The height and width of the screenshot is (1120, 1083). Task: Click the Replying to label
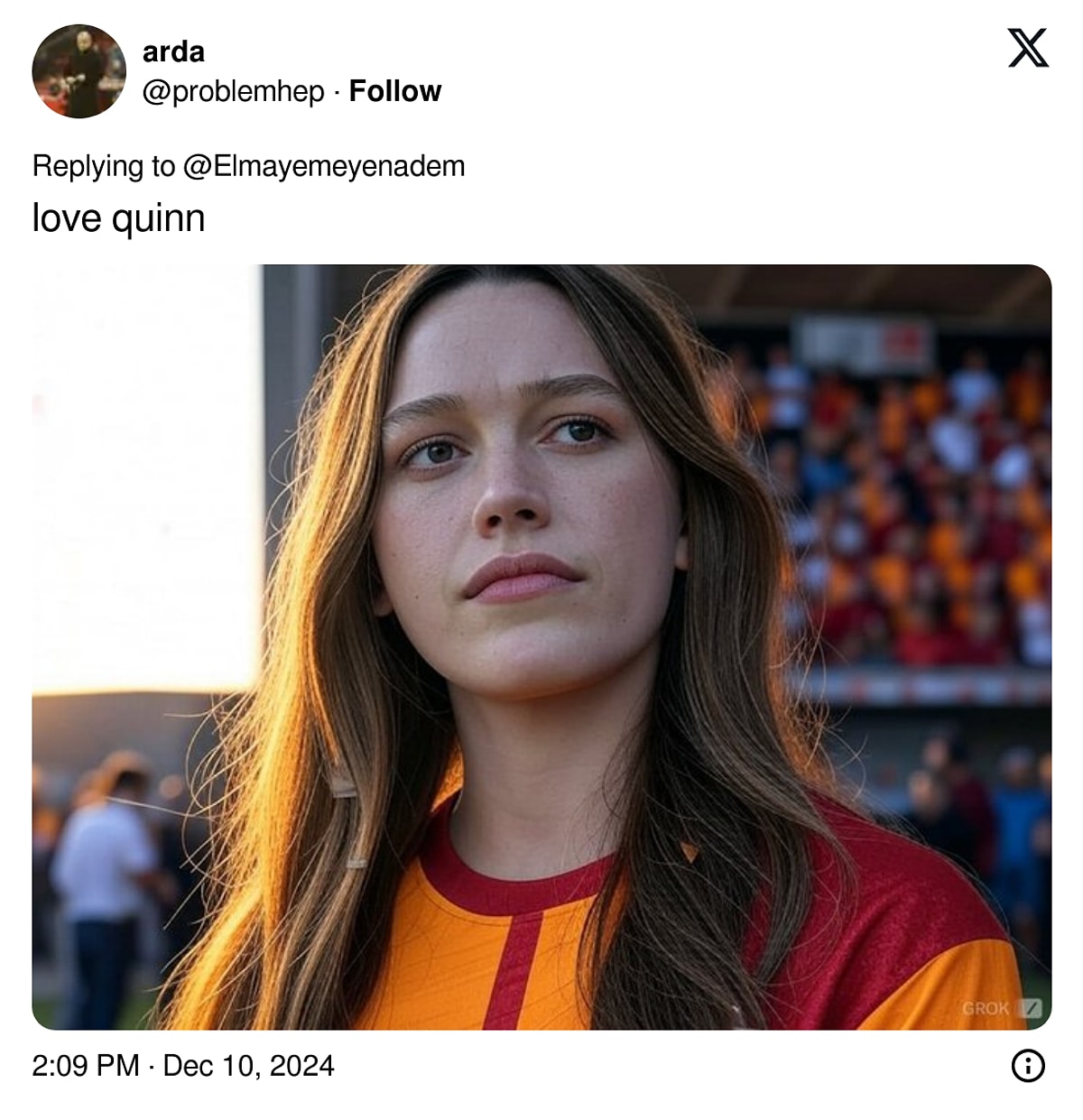coord(104,166)
